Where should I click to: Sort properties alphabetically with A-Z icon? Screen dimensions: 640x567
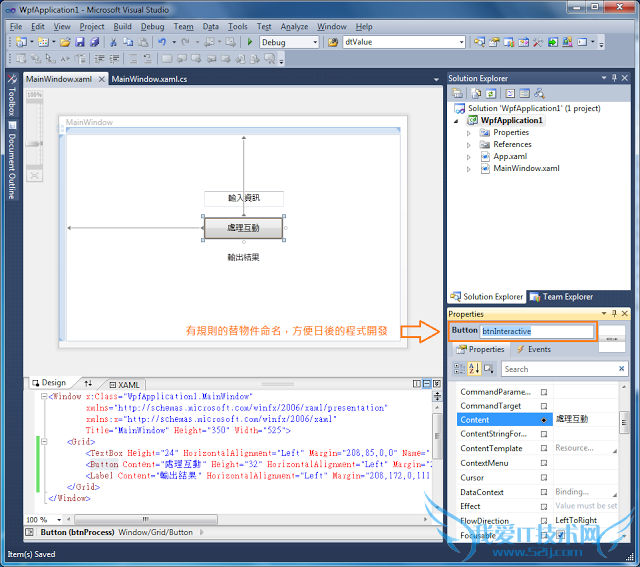[476, 369]
